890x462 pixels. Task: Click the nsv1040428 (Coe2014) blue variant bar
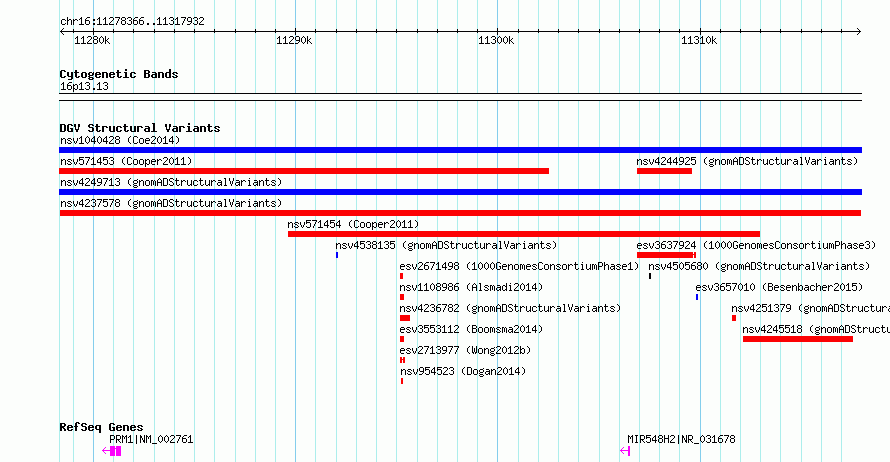pyautogui.click(x=460, y=150)
